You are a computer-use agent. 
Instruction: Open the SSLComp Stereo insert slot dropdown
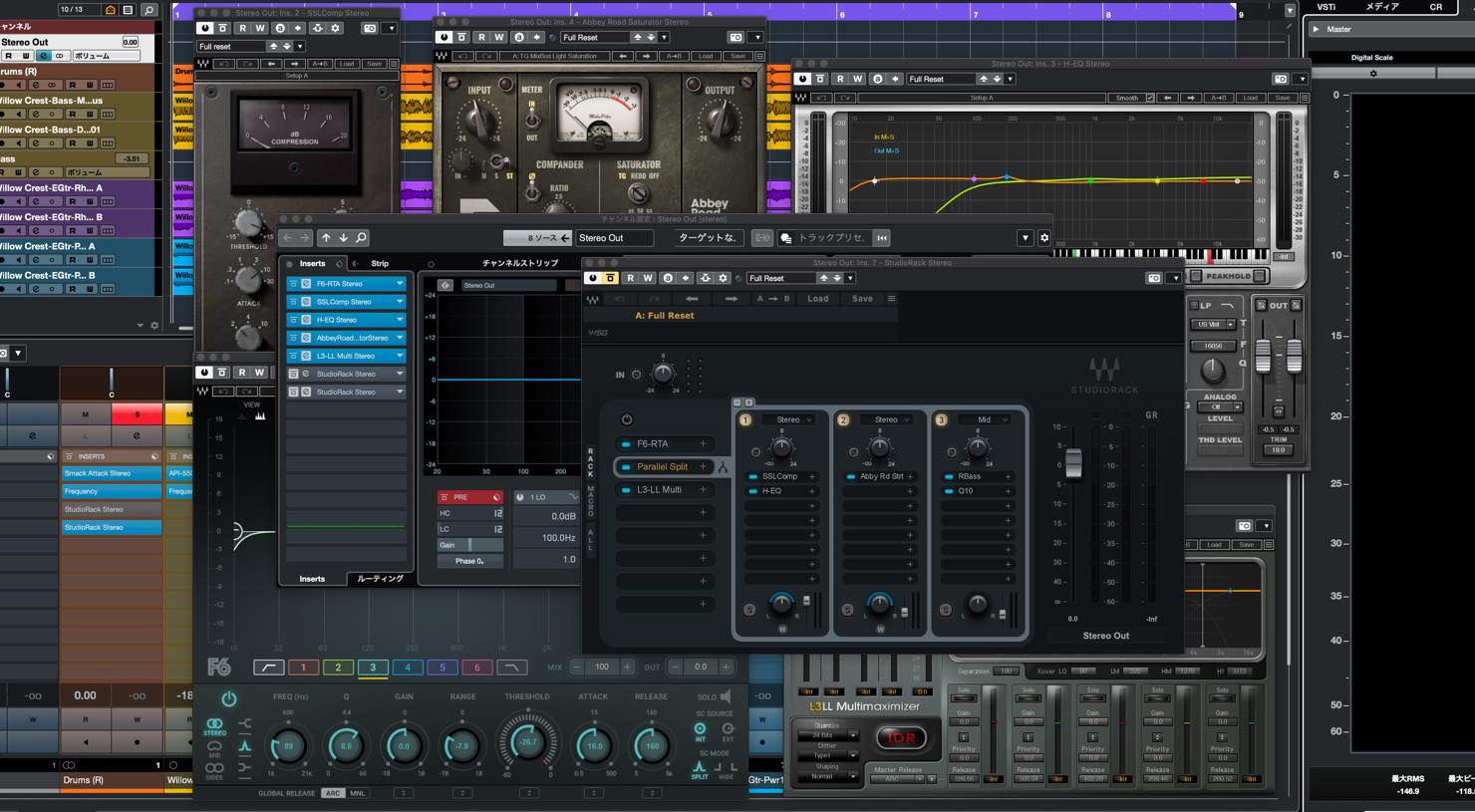pos(400,302)
